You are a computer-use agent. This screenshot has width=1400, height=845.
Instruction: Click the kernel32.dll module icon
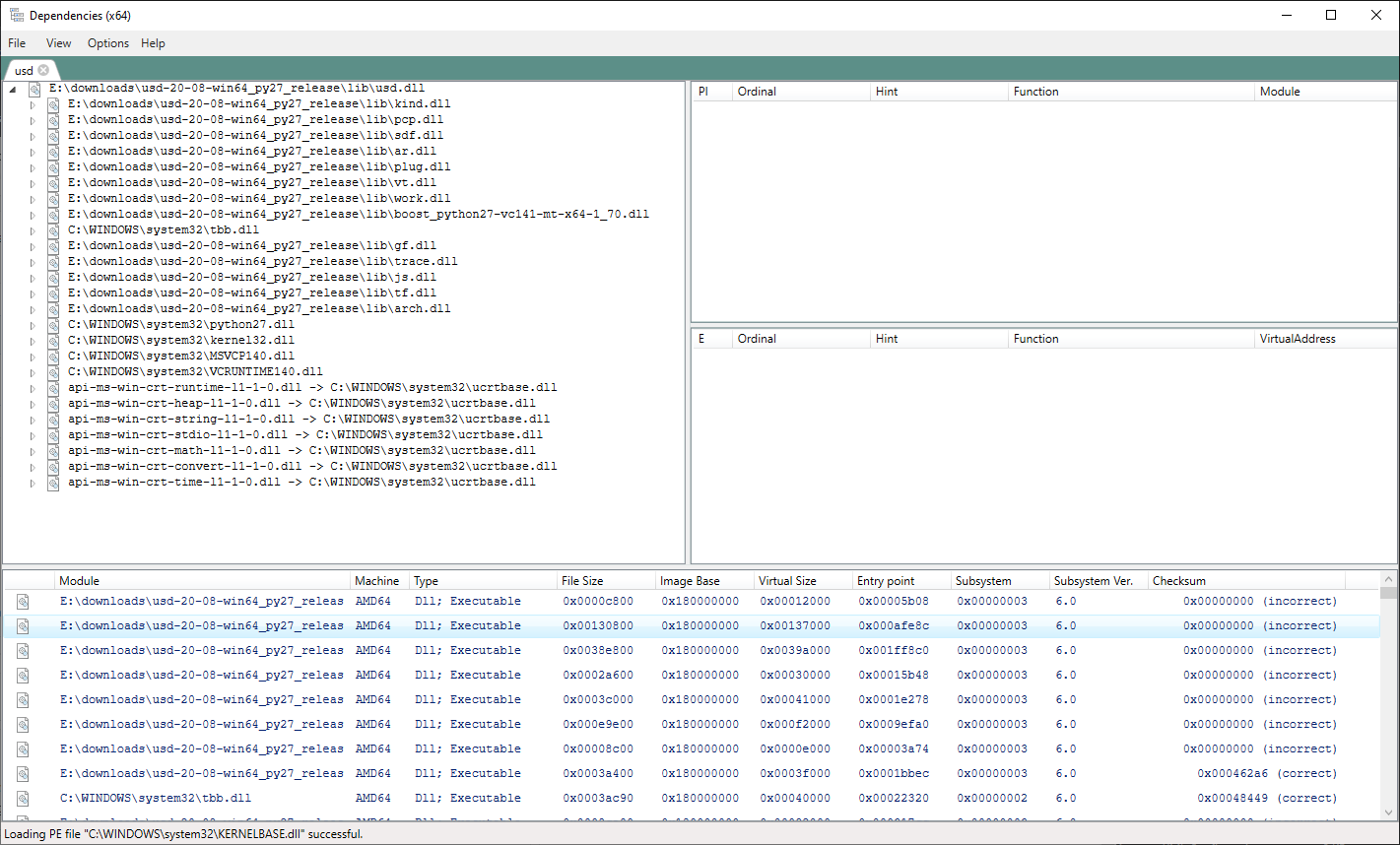(52, 340)
